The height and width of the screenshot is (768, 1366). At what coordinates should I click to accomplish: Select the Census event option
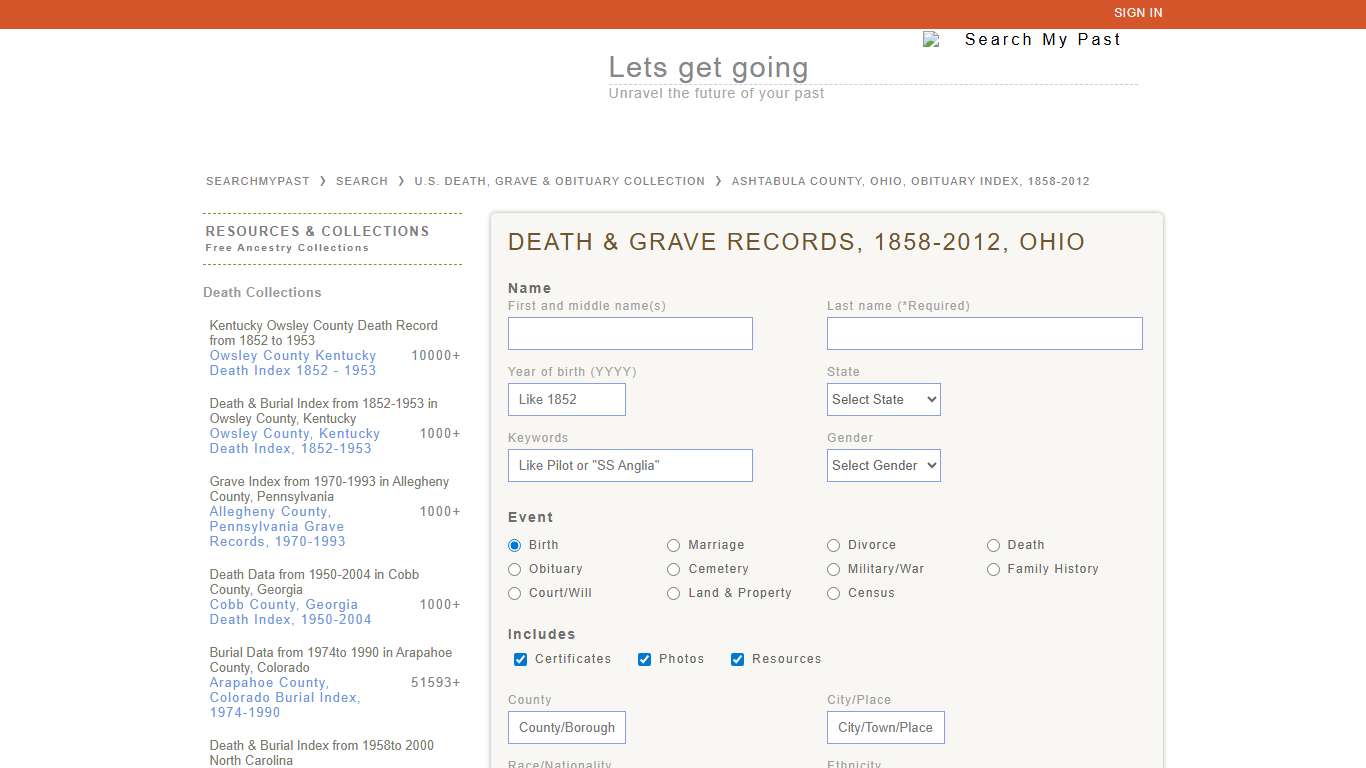(x=834, y=593)
